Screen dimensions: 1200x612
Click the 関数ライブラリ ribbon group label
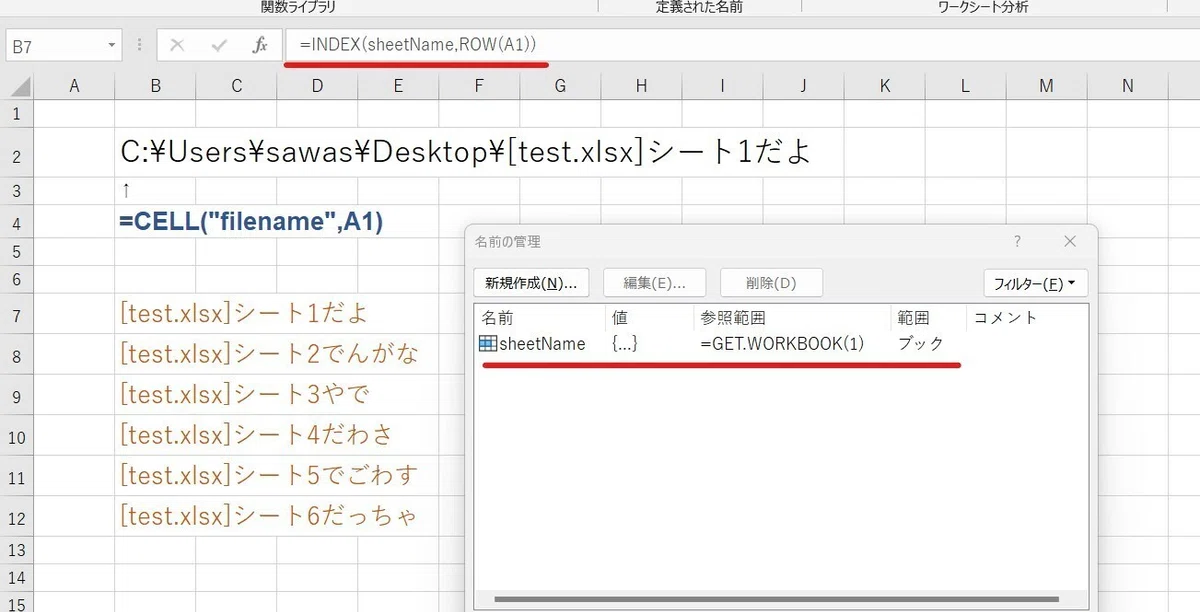pos(299,7)
